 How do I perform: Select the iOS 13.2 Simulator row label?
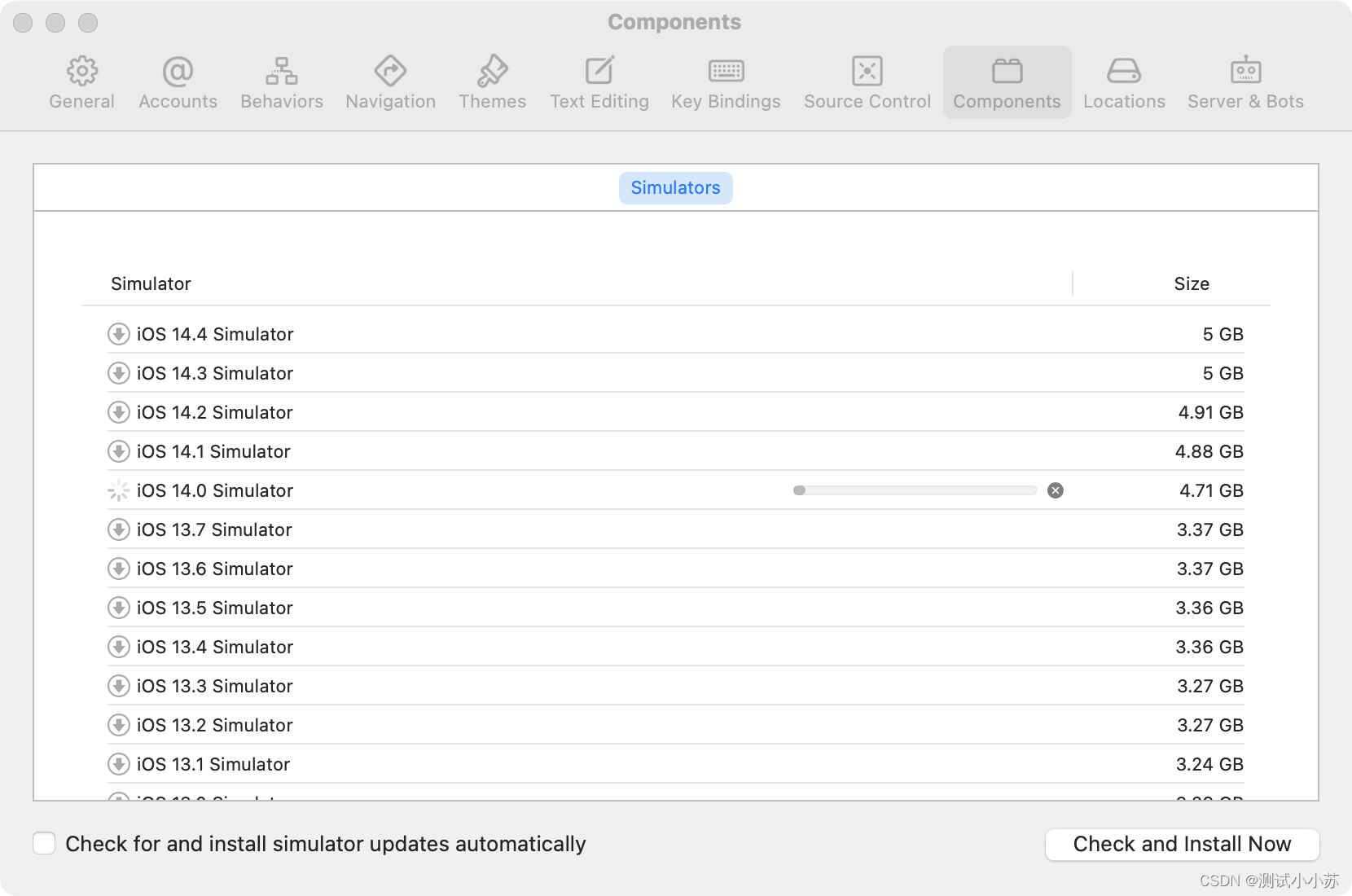[215, 725]
